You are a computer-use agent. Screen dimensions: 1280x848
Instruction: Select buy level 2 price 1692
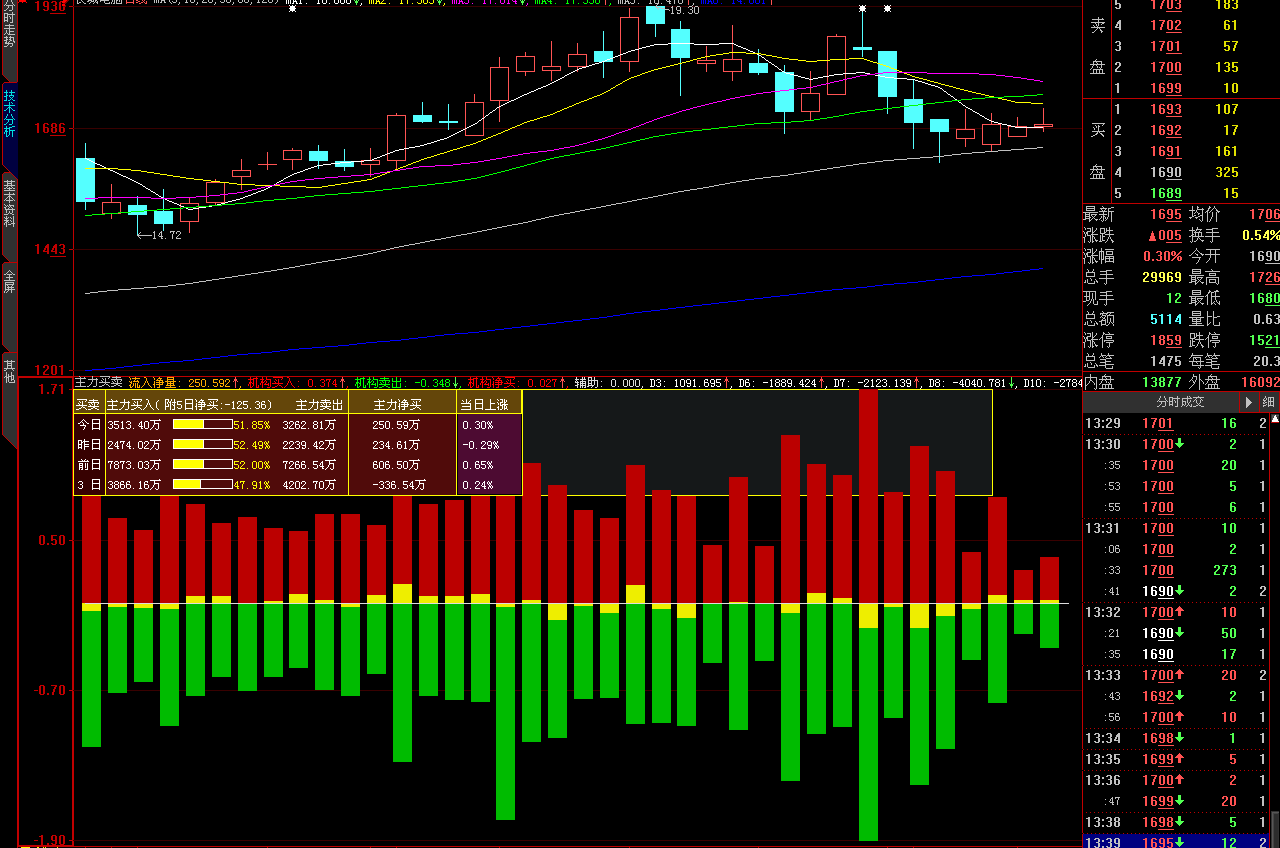(1166, 130)
